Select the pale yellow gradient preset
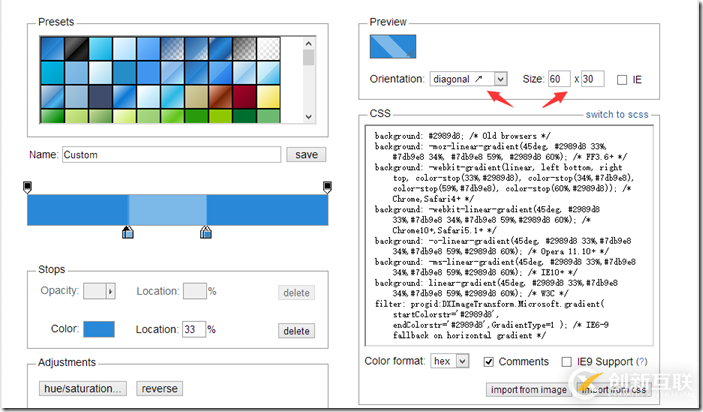 pos(269,97)
